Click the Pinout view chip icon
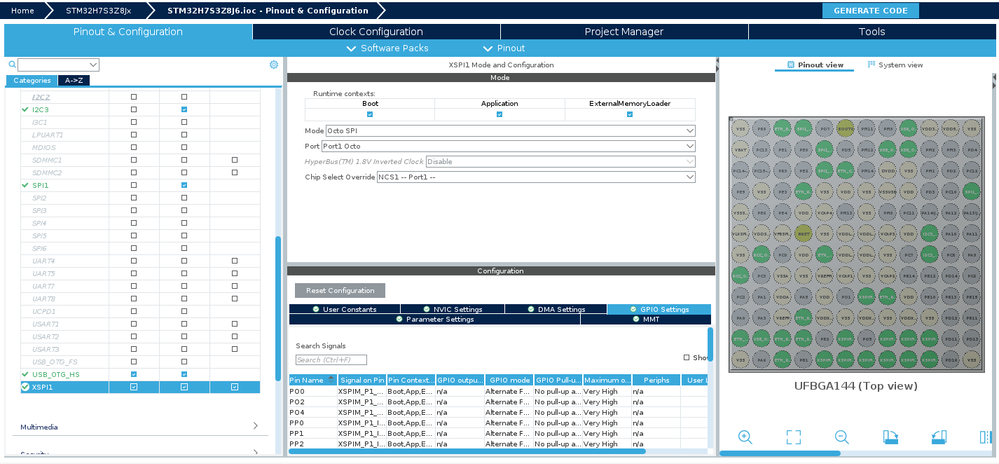Image resolution: width=999 pixels, height=464 pixels. [x=791, y=64]
